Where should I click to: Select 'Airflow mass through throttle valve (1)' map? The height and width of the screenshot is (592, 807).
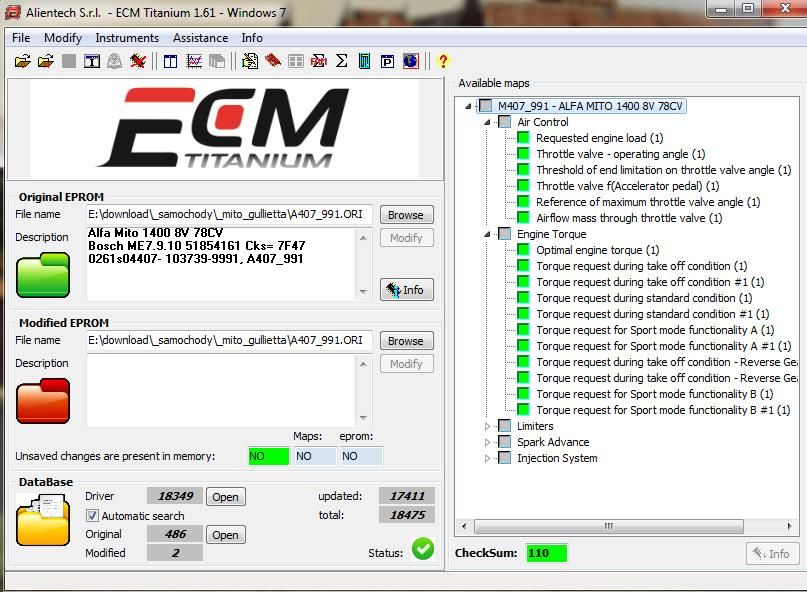(x=629, y=218)
